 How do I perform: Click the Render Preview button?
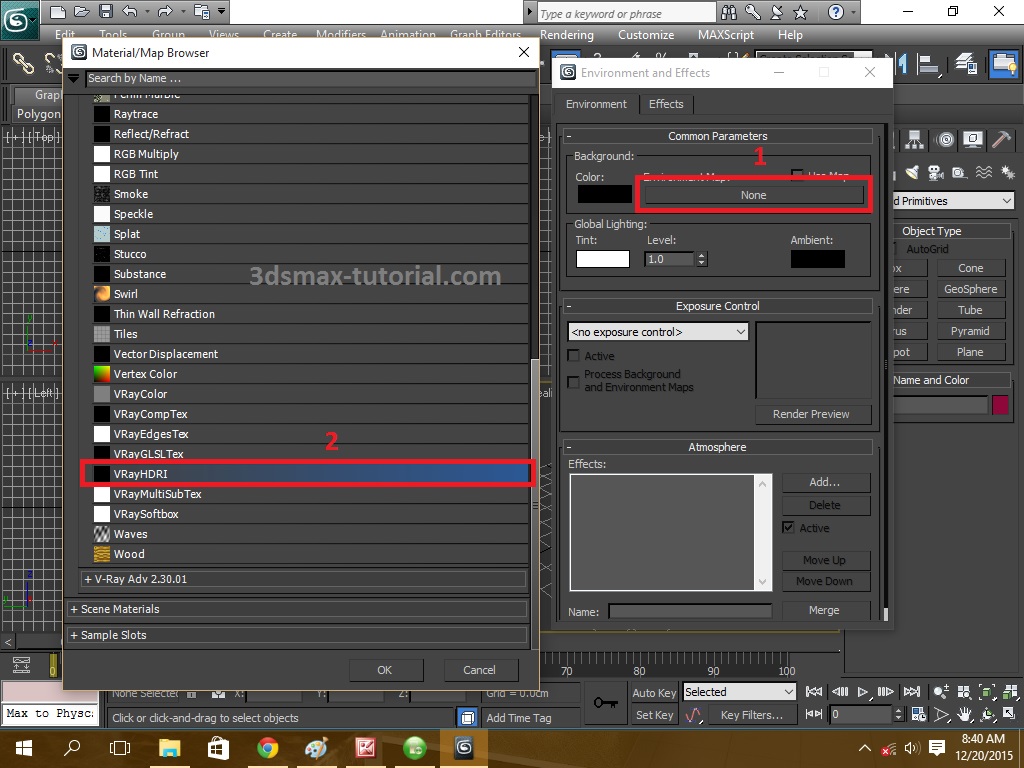(x=811, y=414)
